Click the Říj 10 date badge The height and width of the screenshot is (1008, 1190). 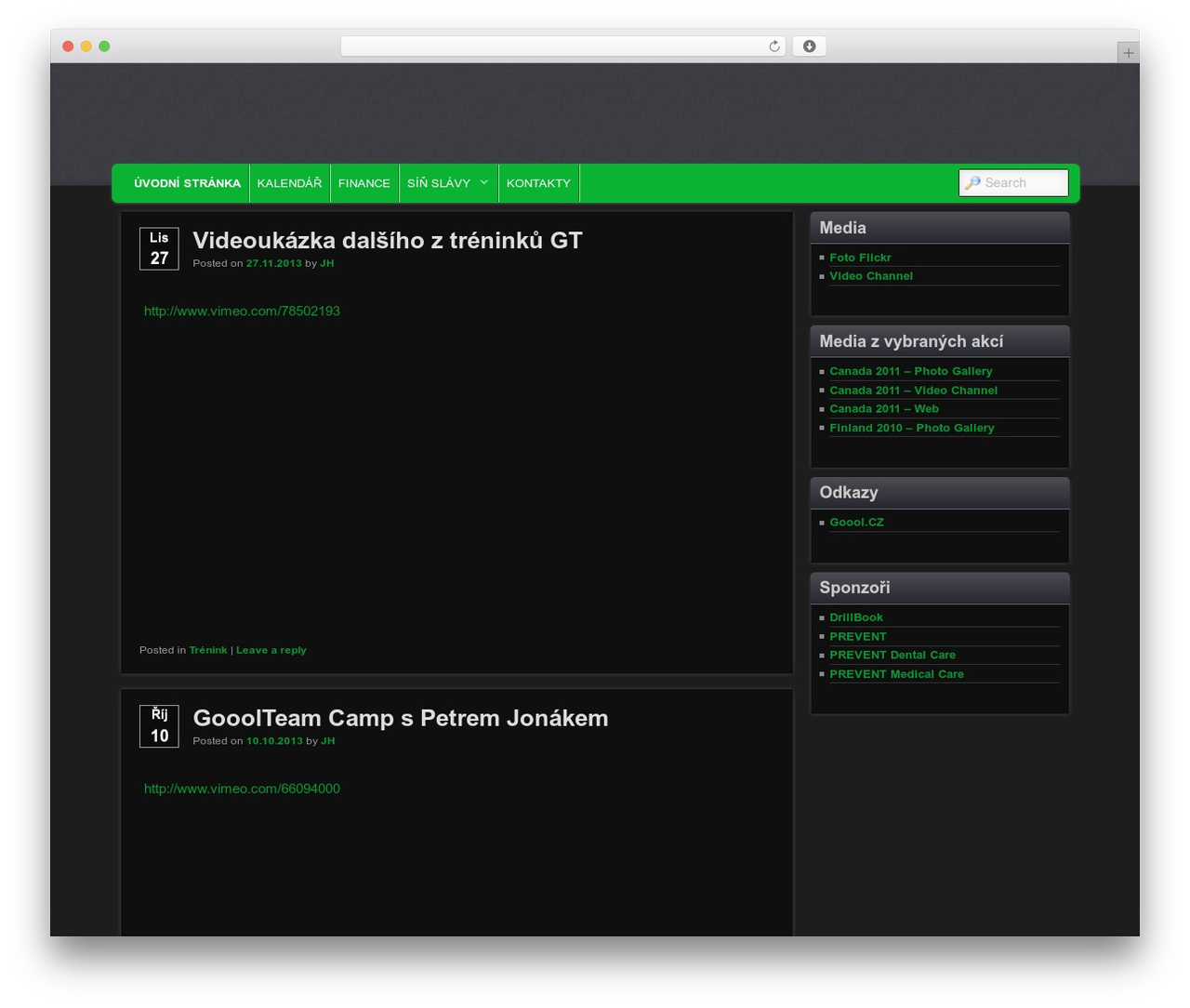click(x=159, y=726)
